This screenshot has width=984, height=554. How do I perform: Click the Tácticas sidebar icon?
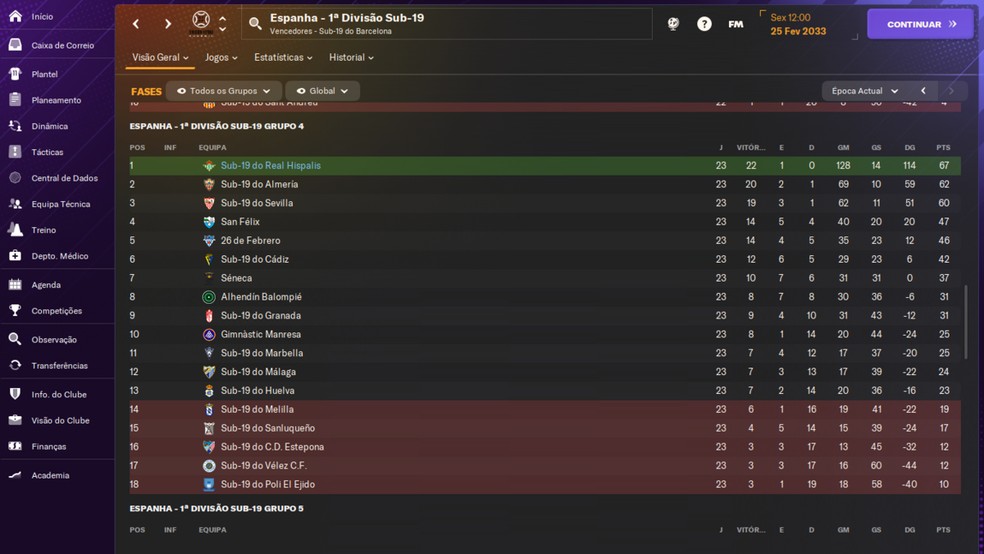click(15, 152)
